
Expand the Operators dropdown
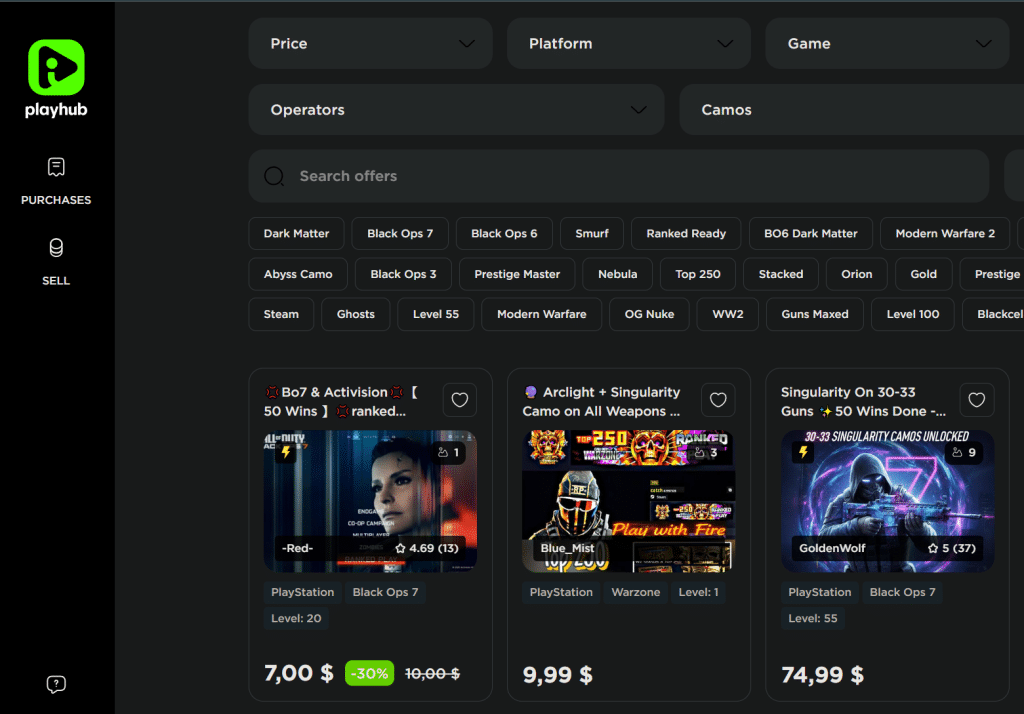click(456, 110)
